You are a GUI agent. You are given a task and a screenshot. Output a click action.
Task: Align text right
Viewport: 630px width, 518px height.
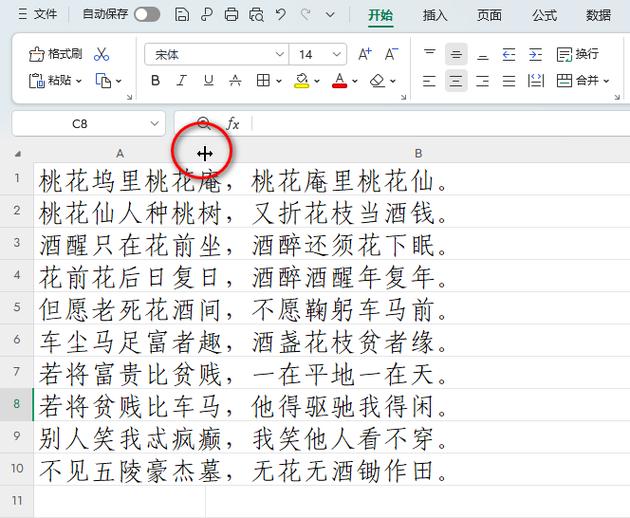(x=483, y=80)
